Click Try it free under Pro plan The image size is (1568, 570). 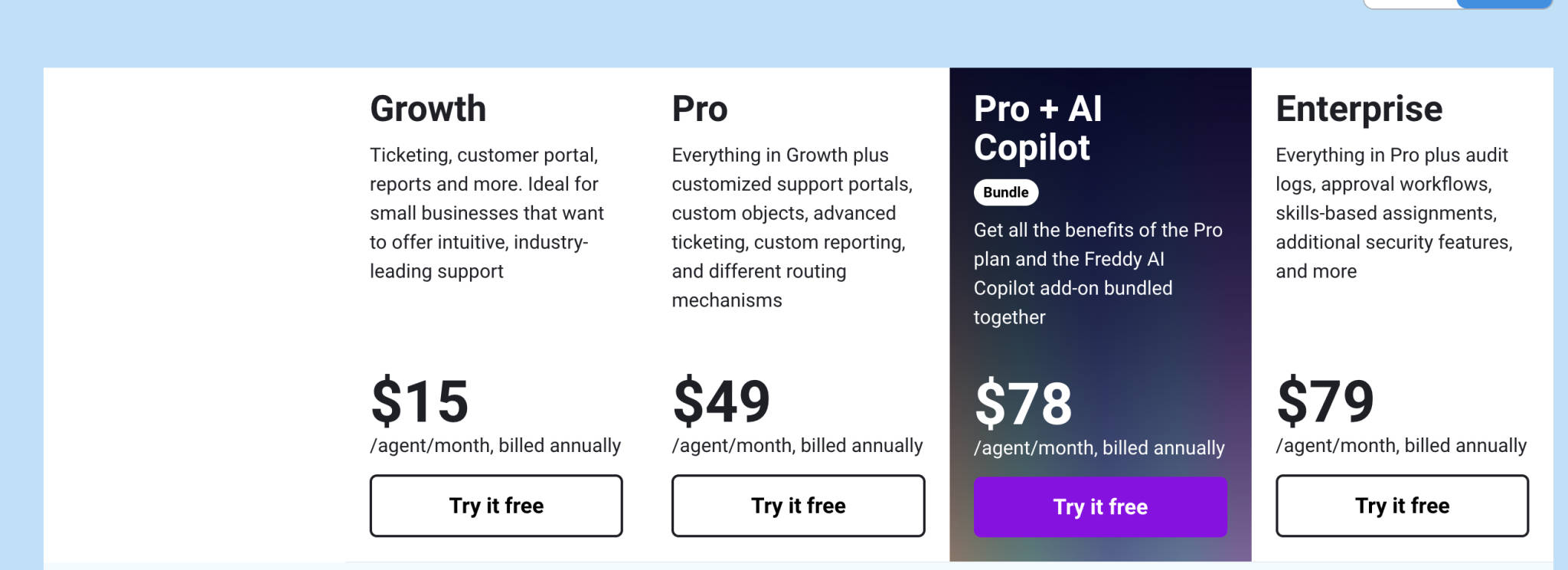[x=797, y=506]
